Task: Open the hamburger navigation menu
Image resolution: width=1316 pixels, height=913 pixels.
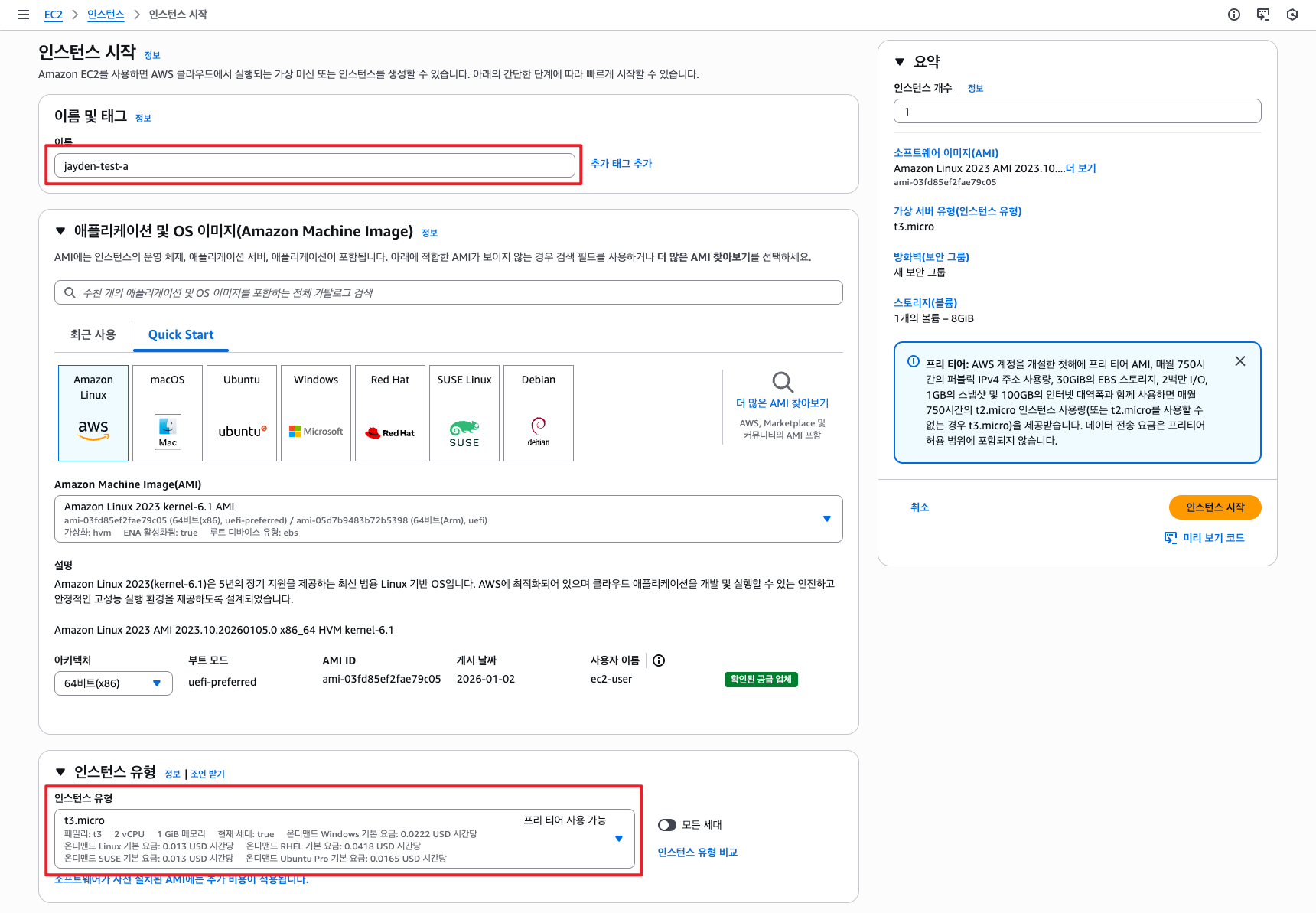Action: [x=24, y=15]
